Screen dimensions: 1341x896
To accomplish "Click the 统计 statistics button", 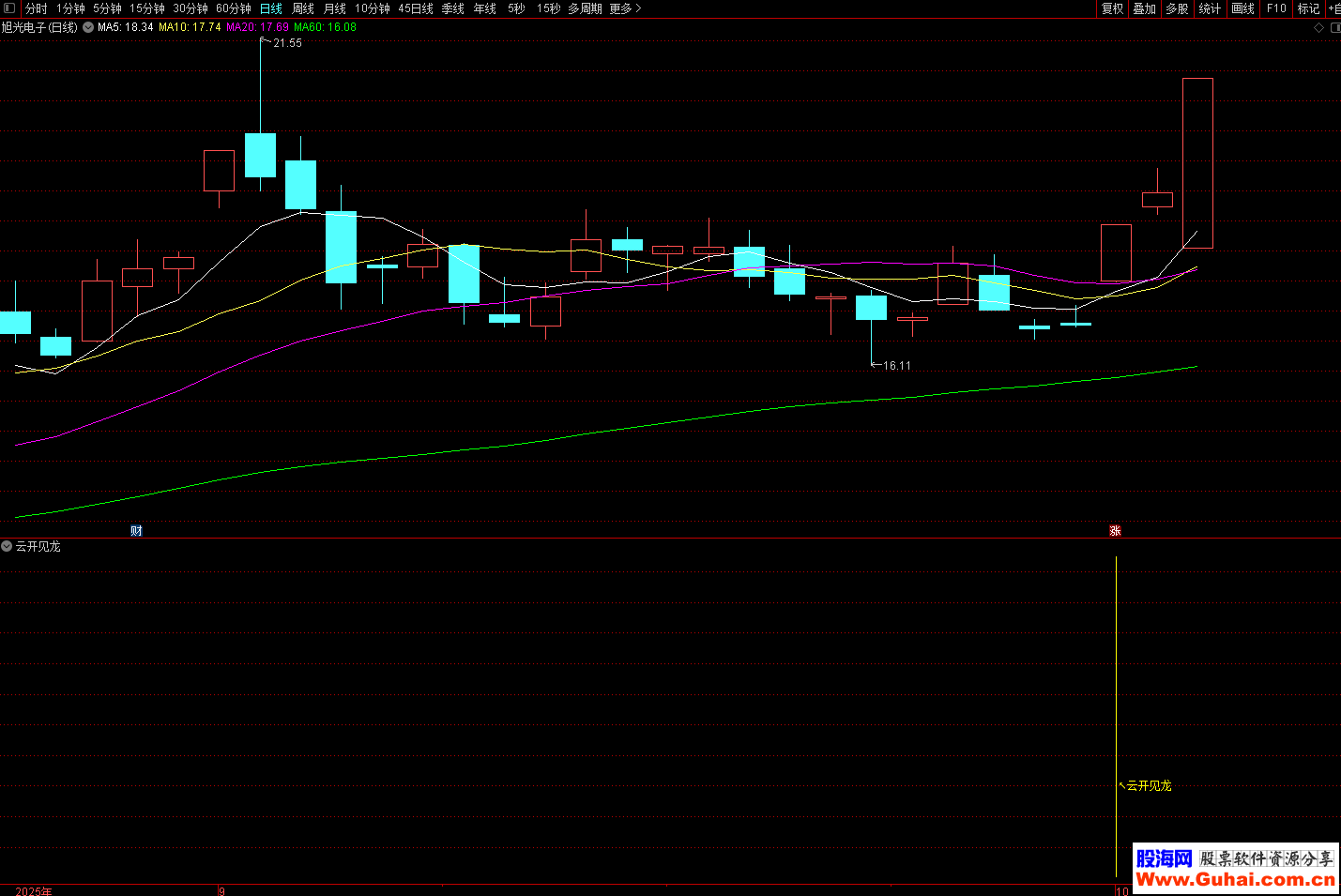I will 1210,8.
